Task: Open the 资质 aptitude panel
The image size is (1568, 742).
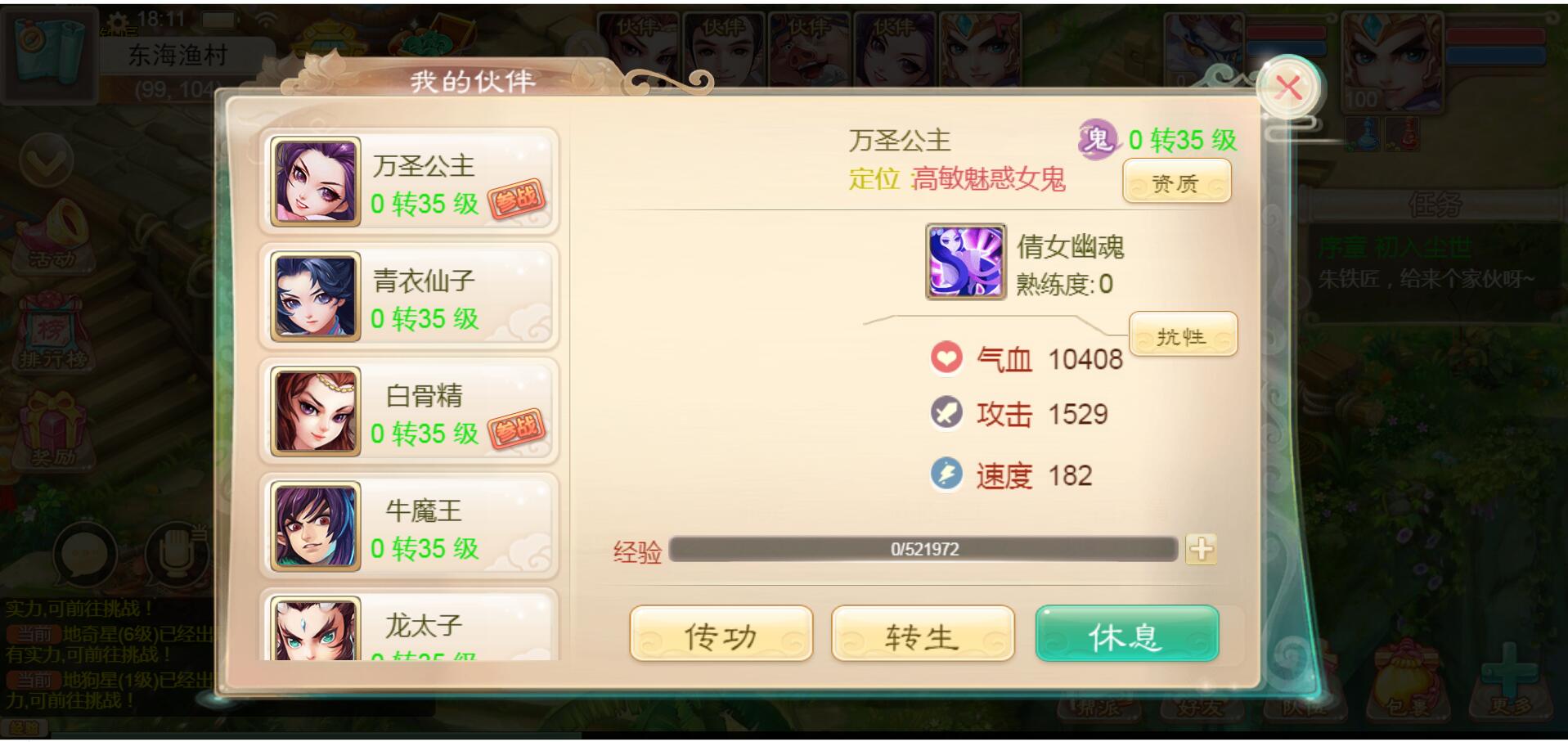Action: pos(1176,182)
